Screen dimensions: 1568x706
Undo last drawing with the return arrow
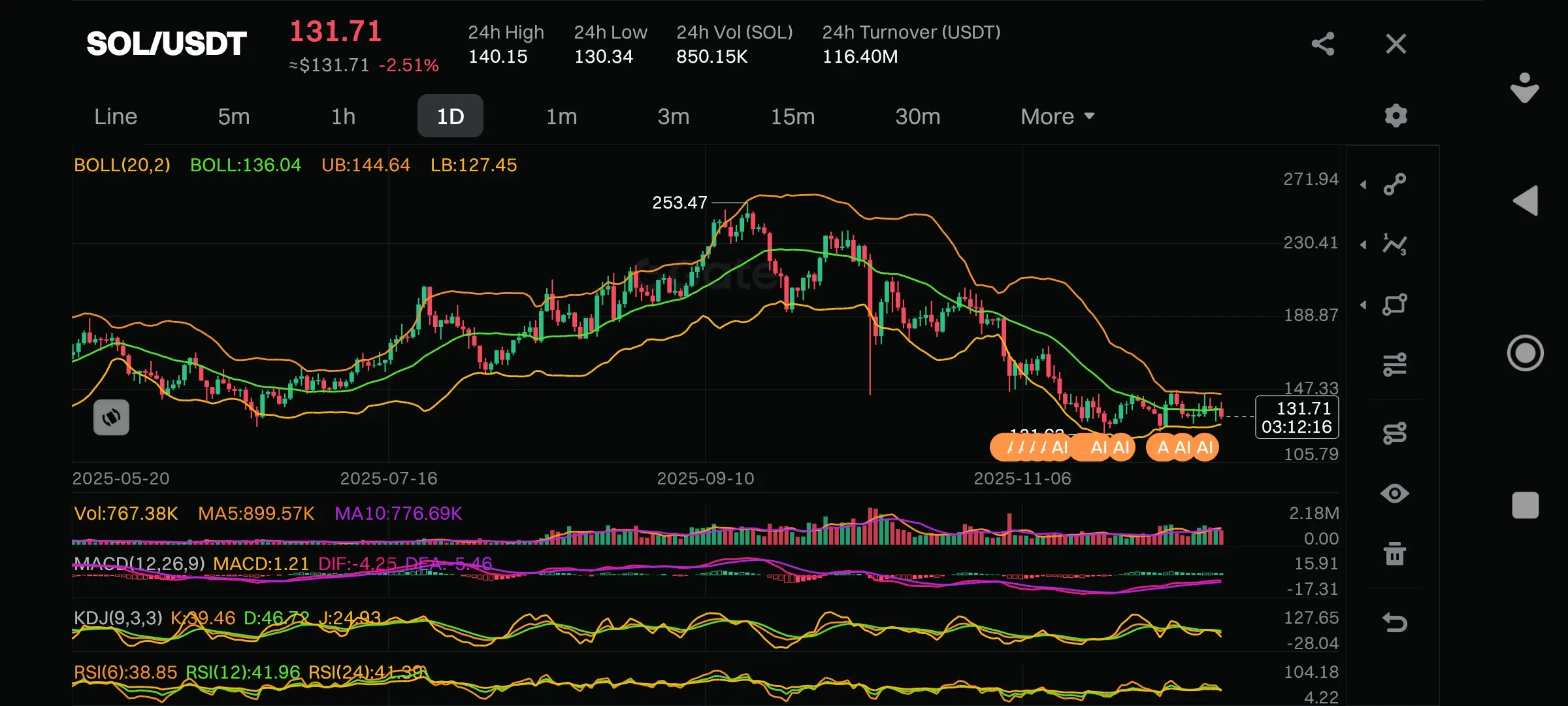click(x=1395, y=622)
